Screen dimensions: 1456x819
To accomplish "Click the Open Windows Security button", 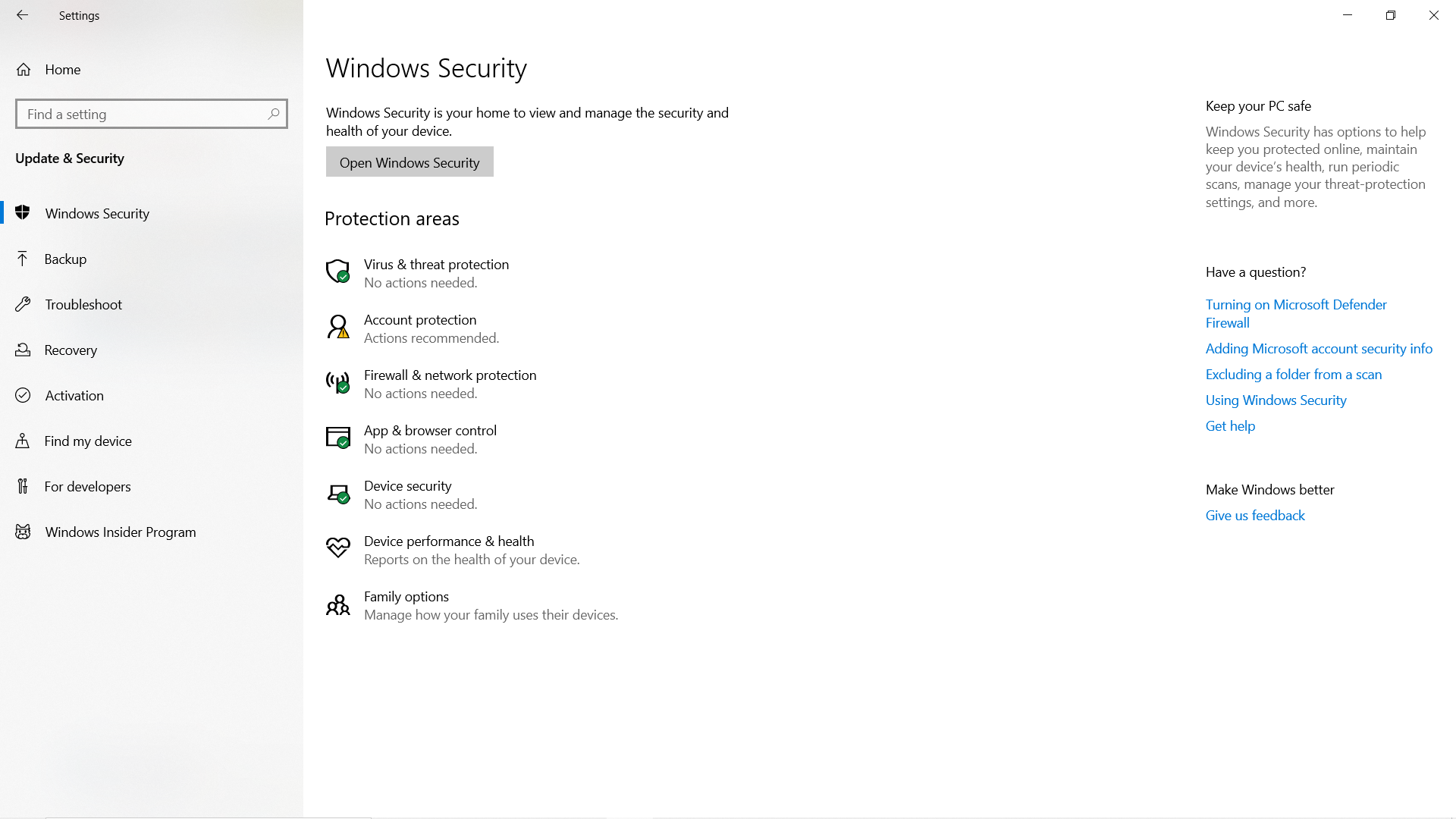I will [x=409, y=162].
